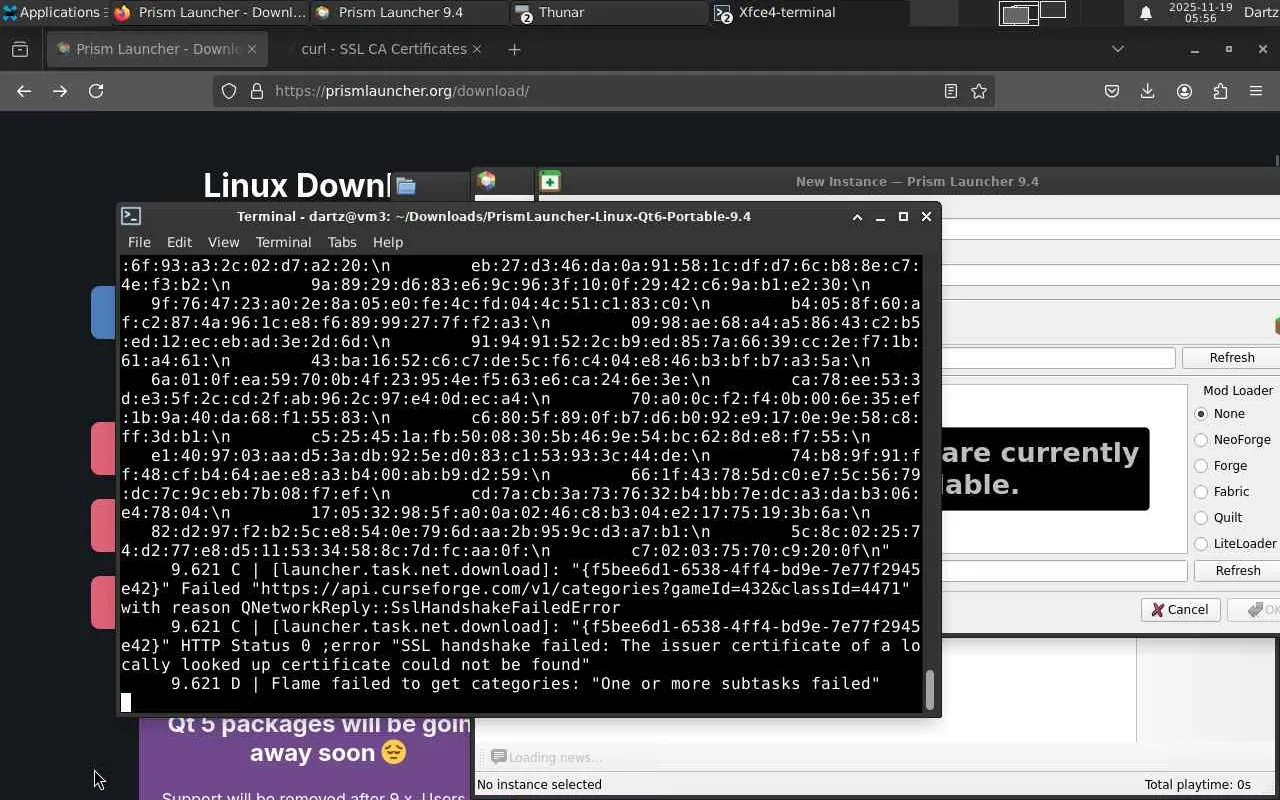This screenshot has width=1280, height=800.
Task: Click the 'No instance selected' status text
Action: click(x=539, y=785)
